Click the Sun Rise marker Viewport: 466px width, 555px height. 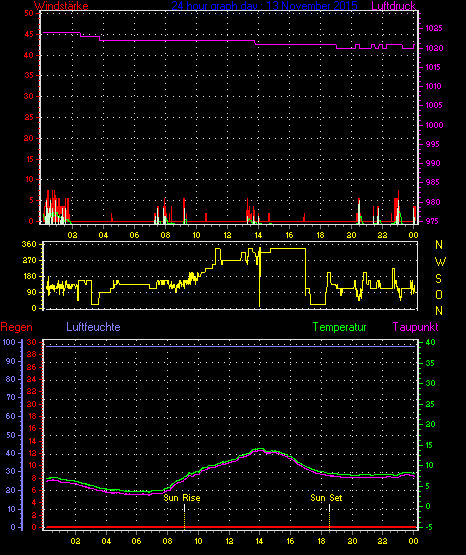182,498
